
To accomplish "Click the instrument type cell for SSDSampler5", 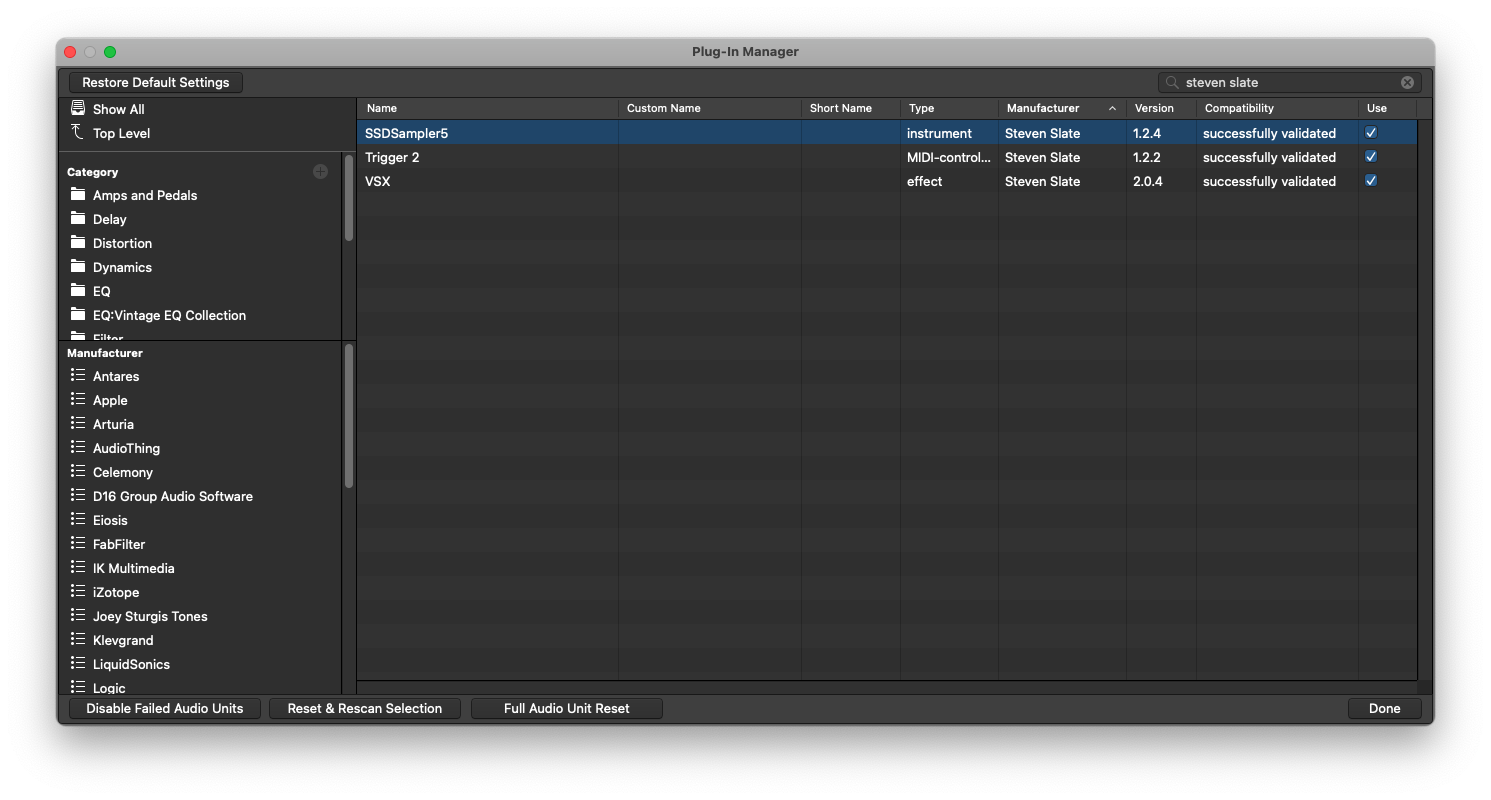I will [949, 132].
